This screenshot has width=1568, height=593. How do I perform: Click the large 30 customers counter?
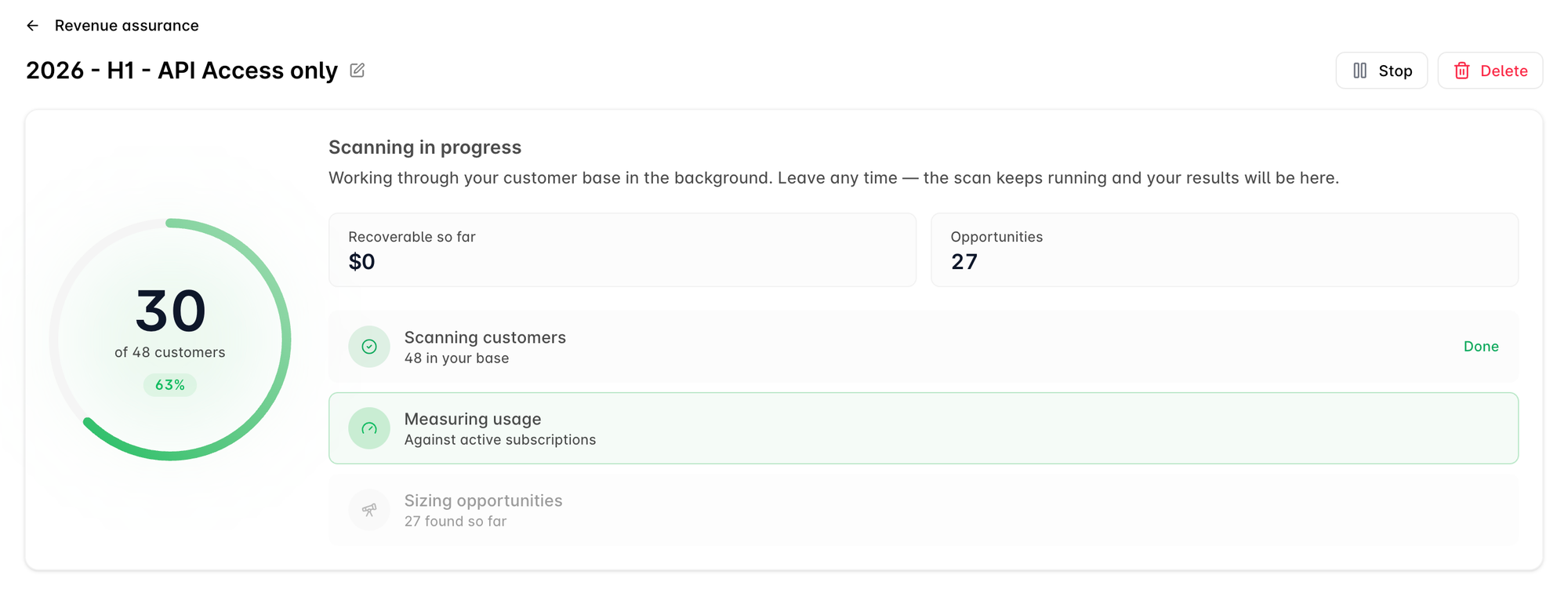pyautogui.click(x=170, y=311)
